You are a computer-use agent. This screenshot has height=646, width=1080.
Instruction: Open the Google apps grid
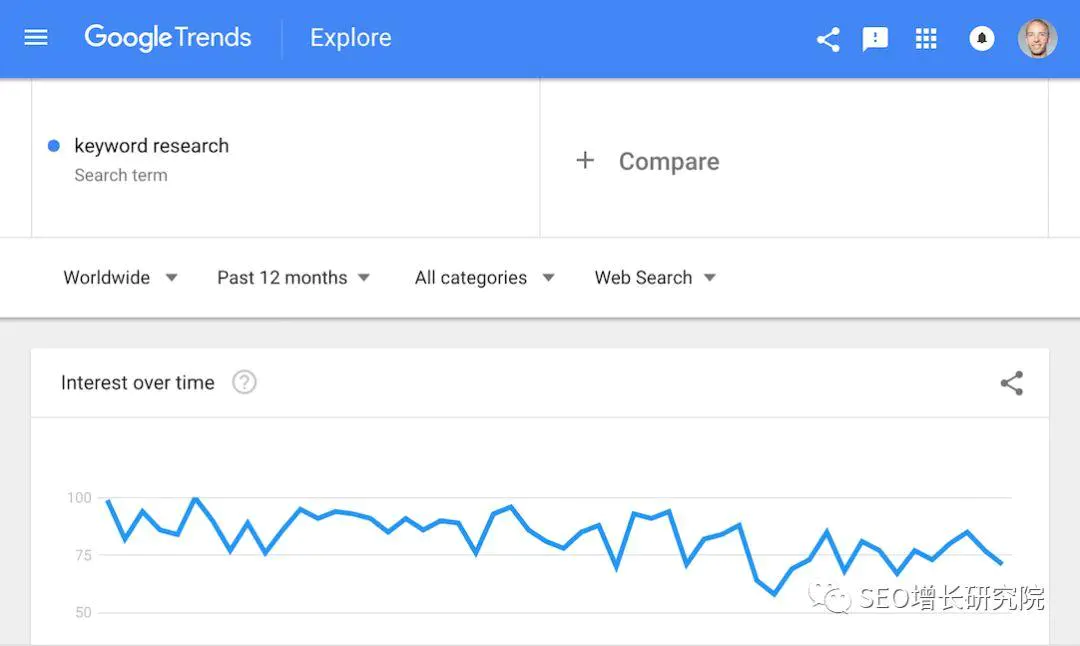(926, 39)
